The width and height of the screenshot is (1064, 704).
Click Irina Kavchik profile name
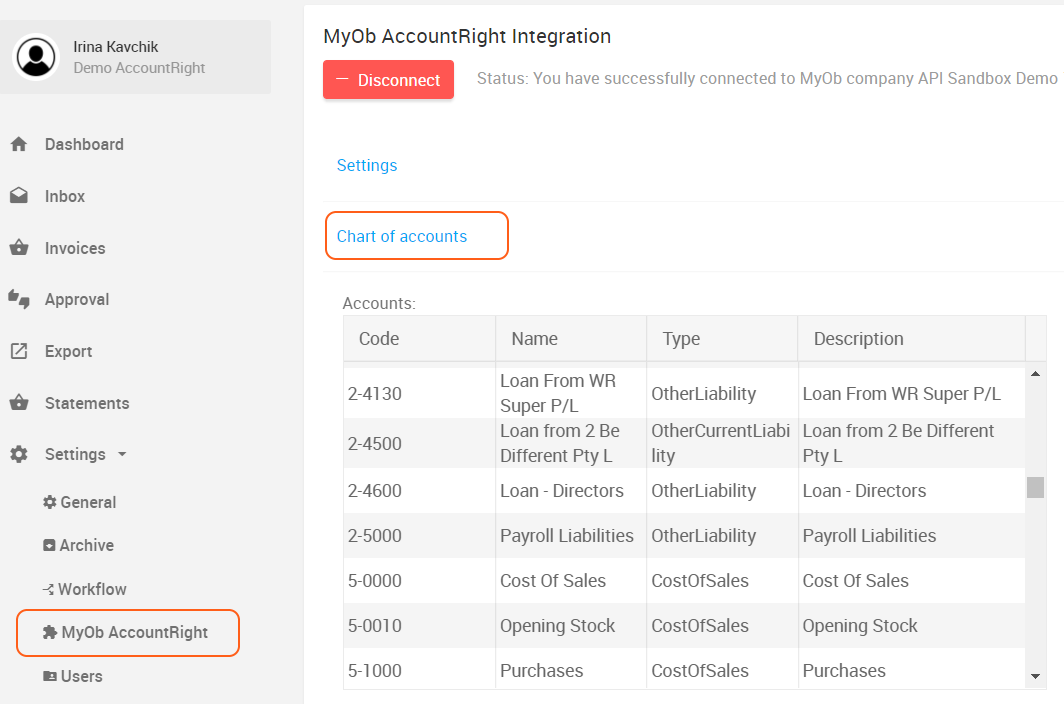click(x=116, y=47)
